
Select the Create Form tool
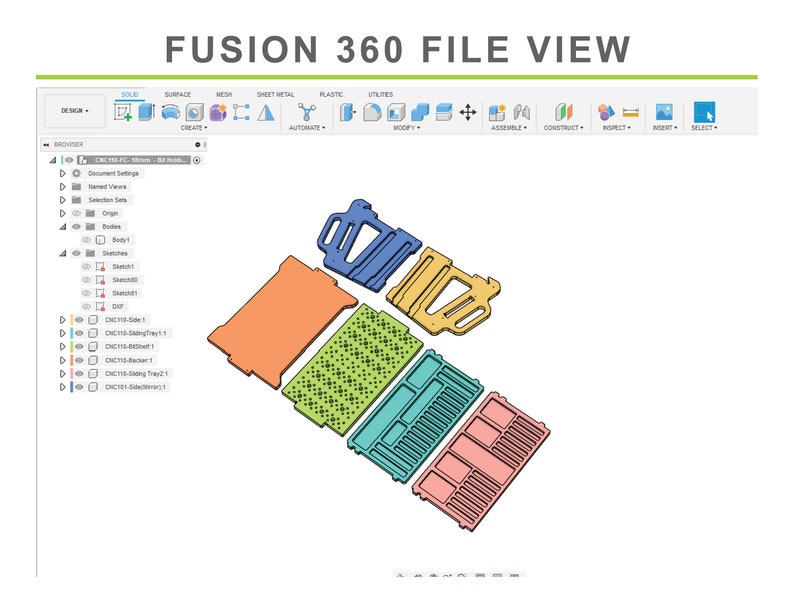tap(218, 112)
